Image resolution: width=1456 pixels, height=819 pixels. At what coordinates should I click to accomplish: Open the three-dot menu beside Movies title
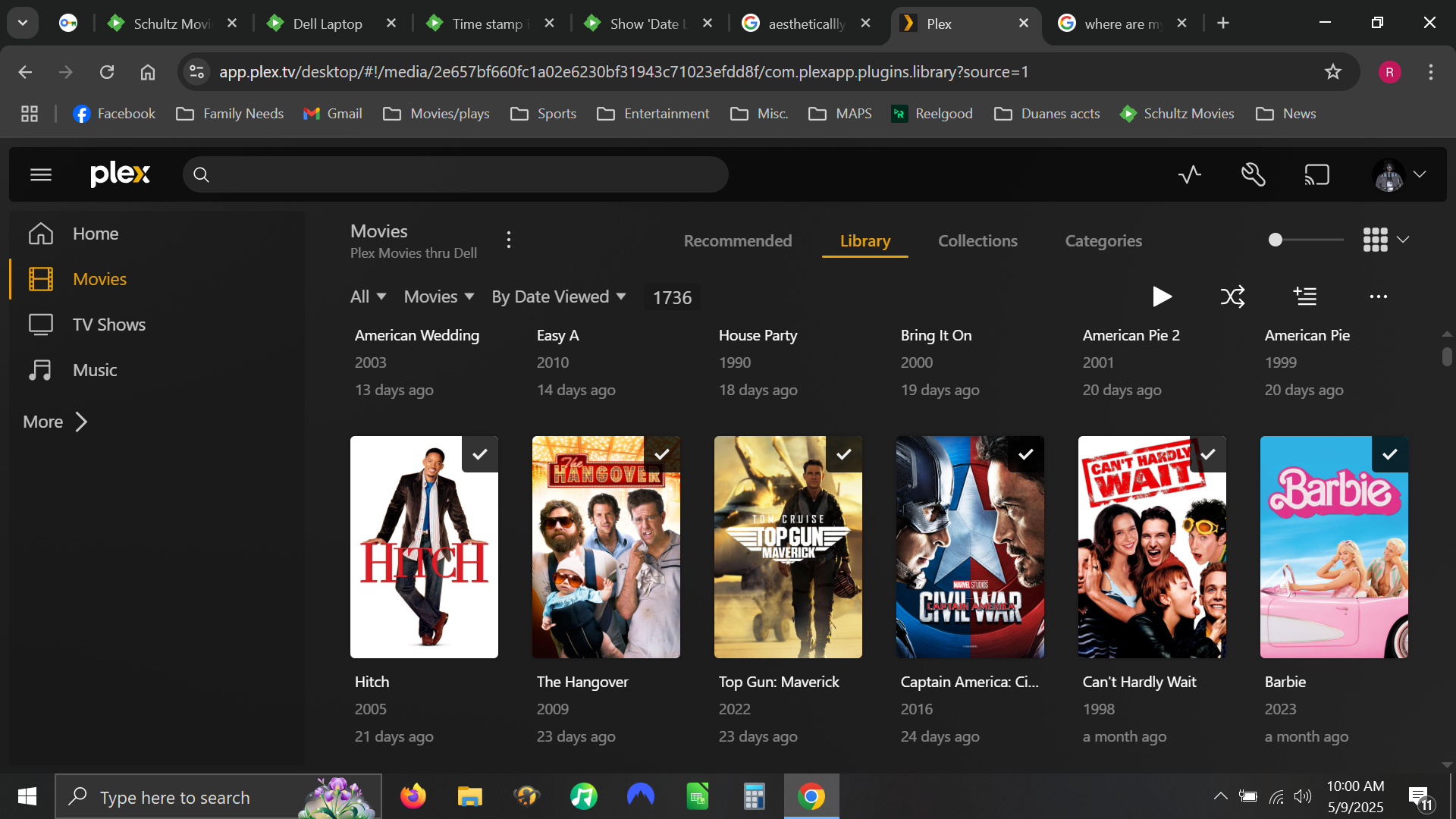[x=509, y=240]
